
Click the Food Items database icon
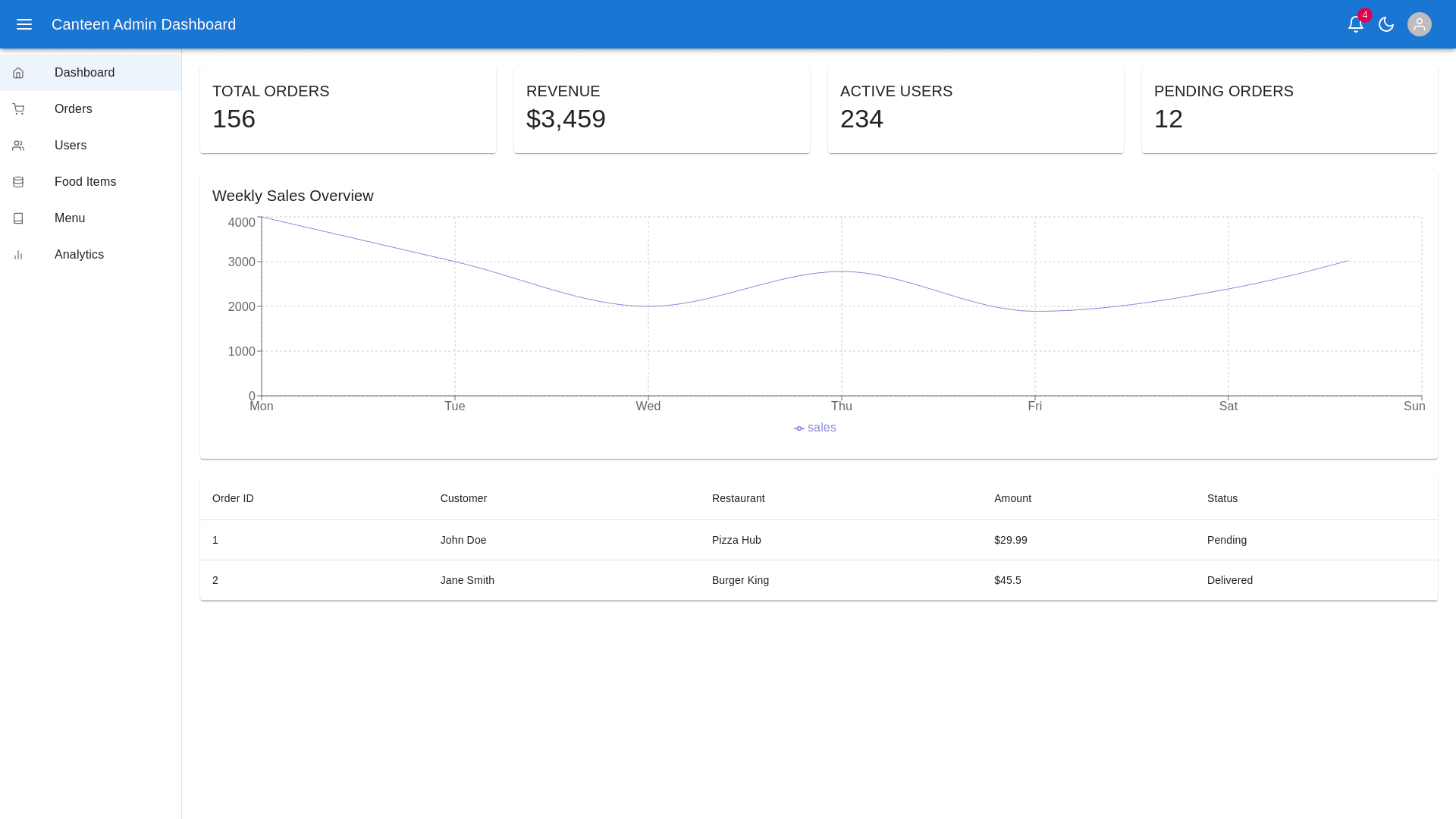[18, 182]
